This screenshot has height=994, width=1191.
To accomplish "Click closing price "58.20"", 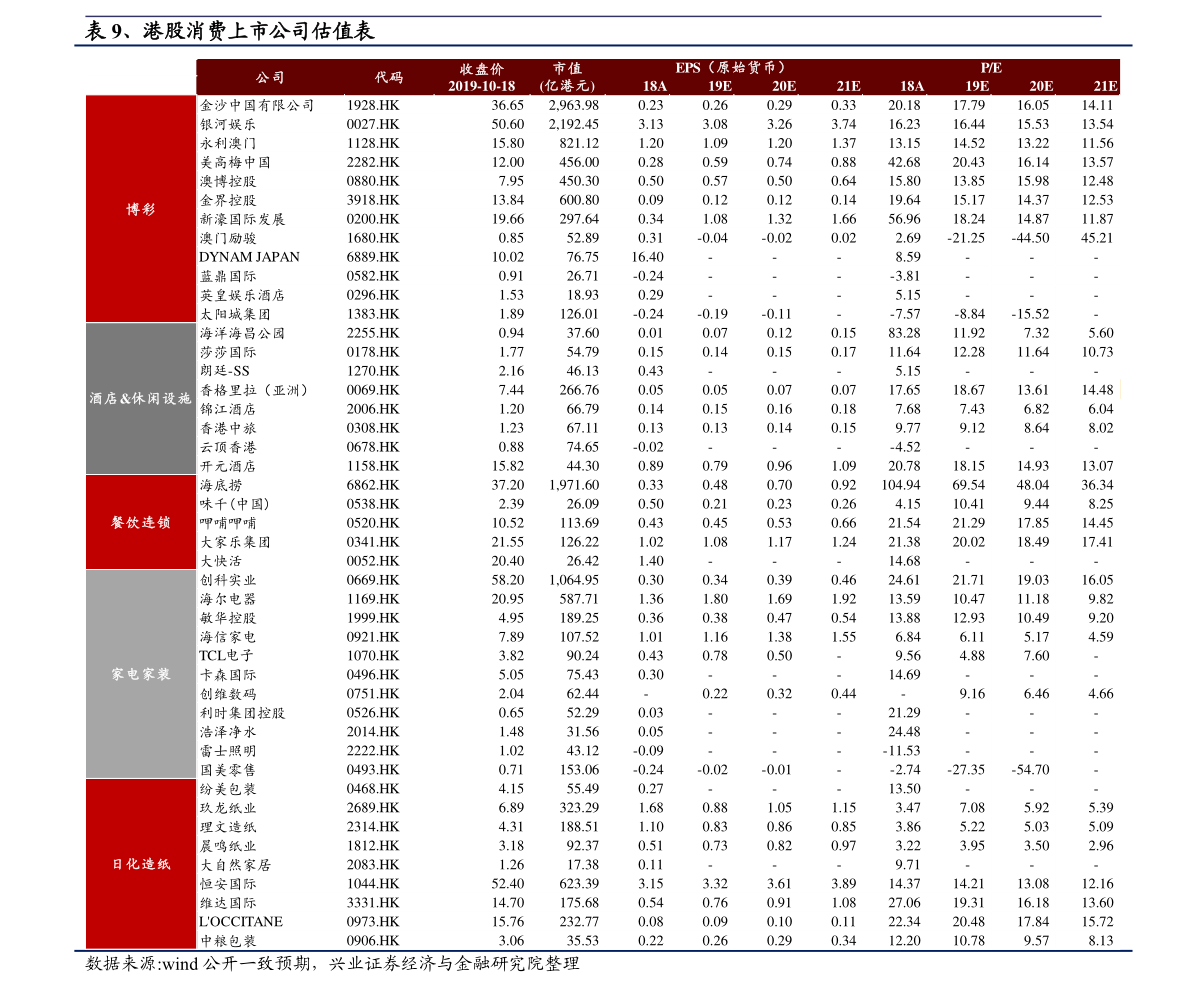I will point(508,580).
